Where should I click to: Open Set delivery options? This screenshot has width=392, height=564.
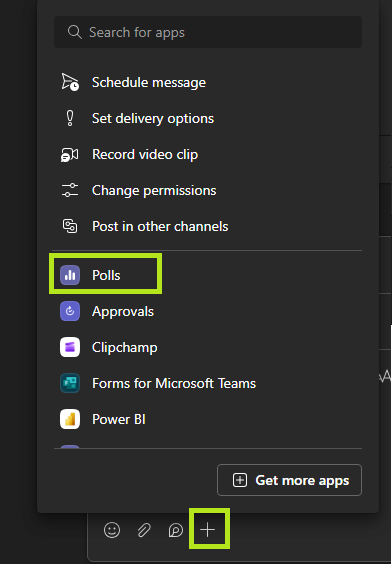coord(208,118)
